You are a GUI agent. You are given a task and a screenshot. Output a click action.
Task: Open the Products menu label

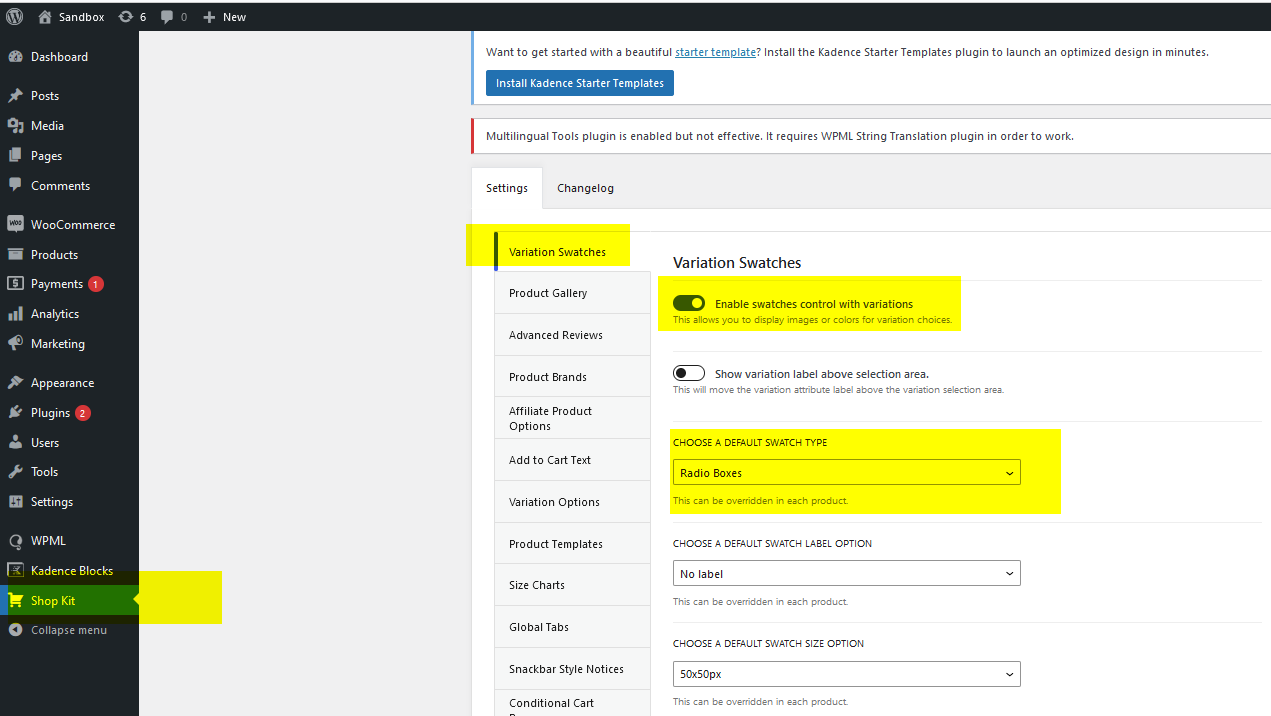54,255
